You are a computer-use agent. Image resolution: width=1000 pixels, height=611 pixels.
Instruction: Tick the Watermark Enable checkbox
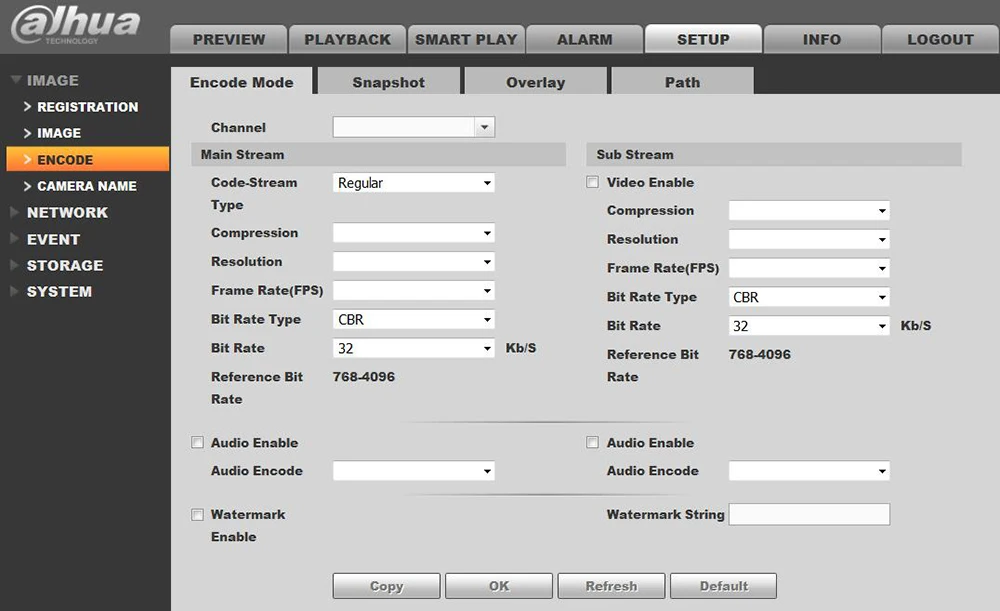[198, 515]
